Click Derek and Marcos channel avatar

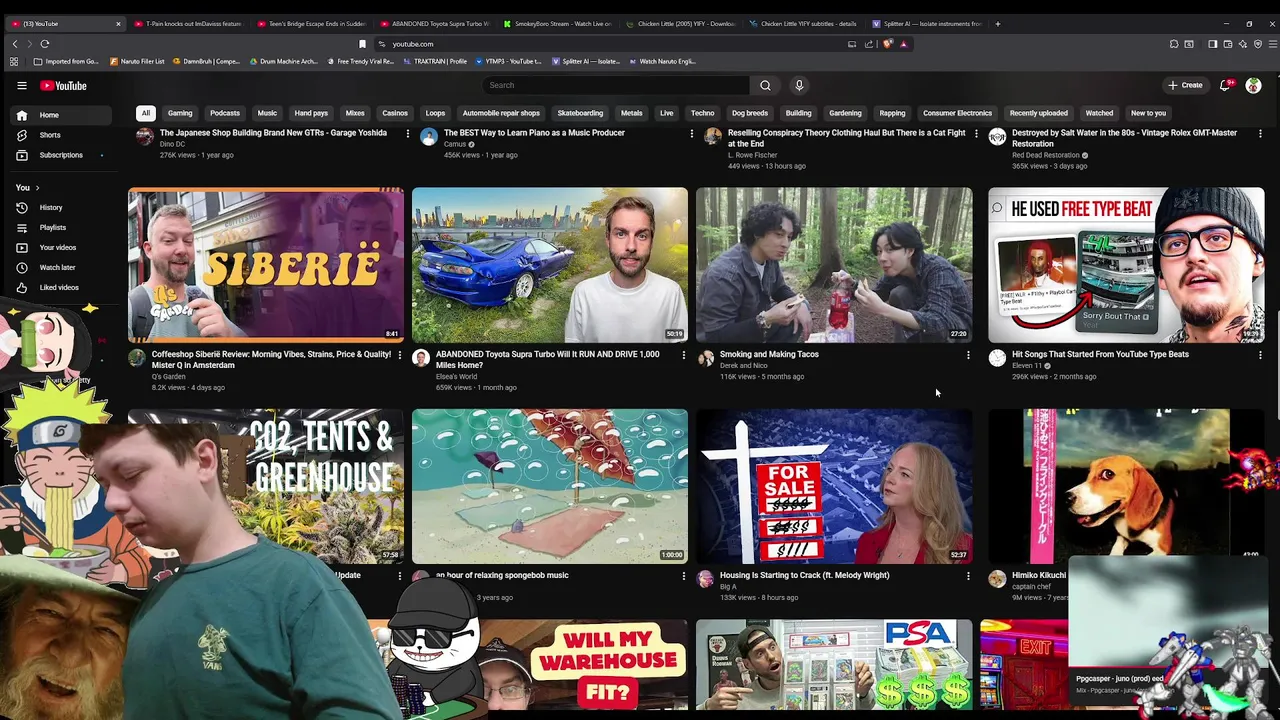pos(705,358)
